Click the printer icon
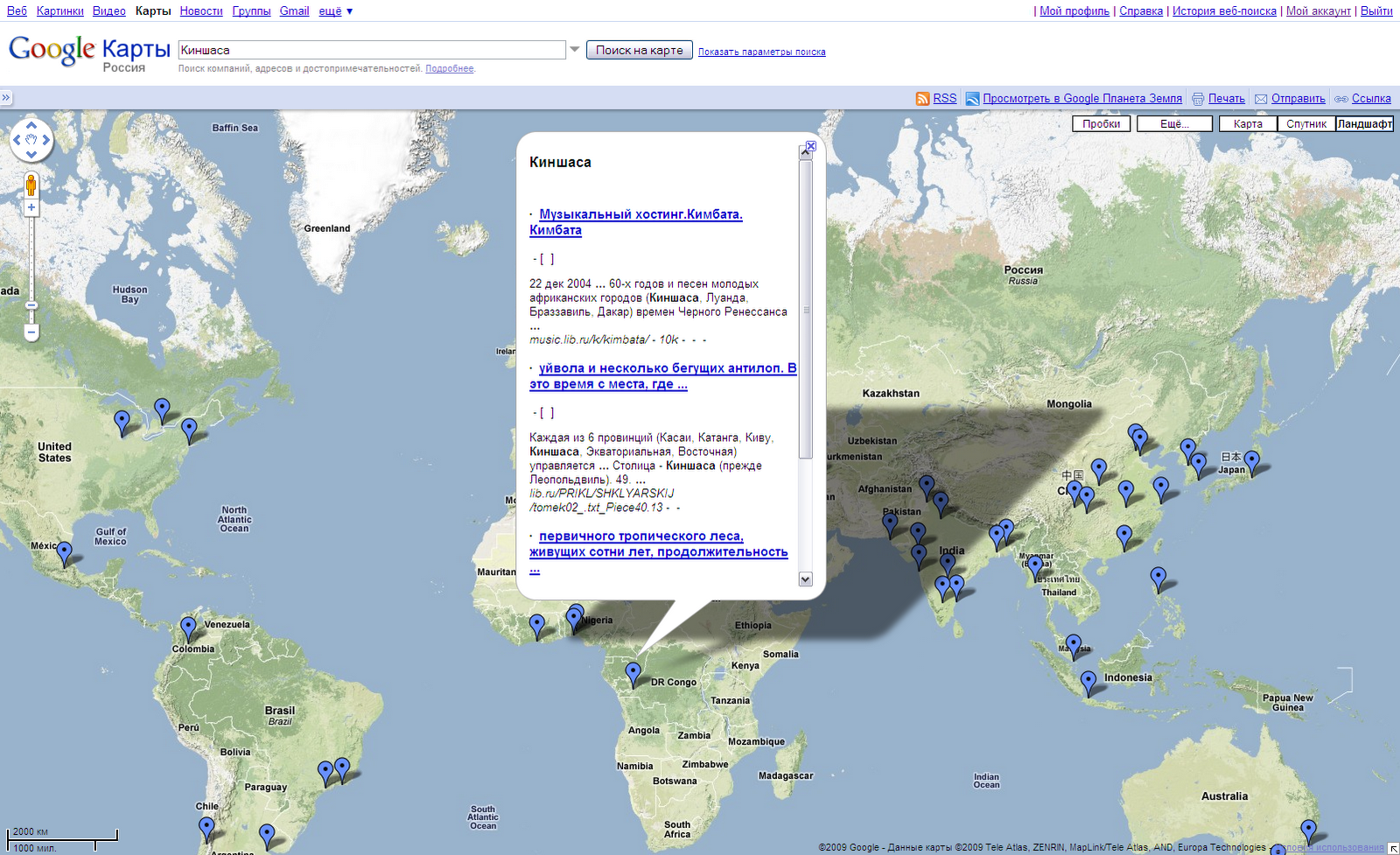 (x=1198, y=99)
